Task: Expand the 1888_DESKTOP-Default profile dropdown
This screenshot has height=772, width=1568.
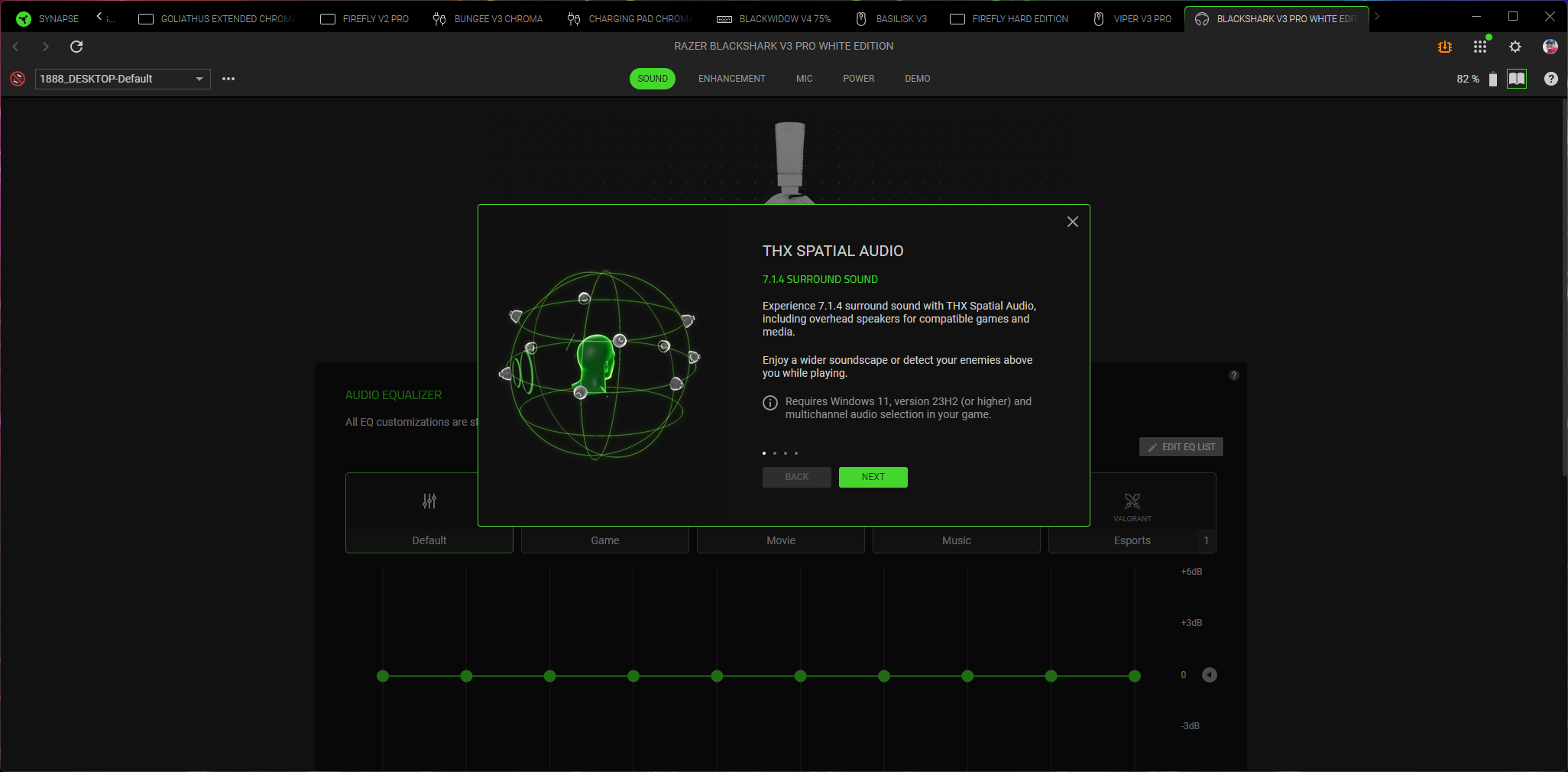Action: [122, 79]
